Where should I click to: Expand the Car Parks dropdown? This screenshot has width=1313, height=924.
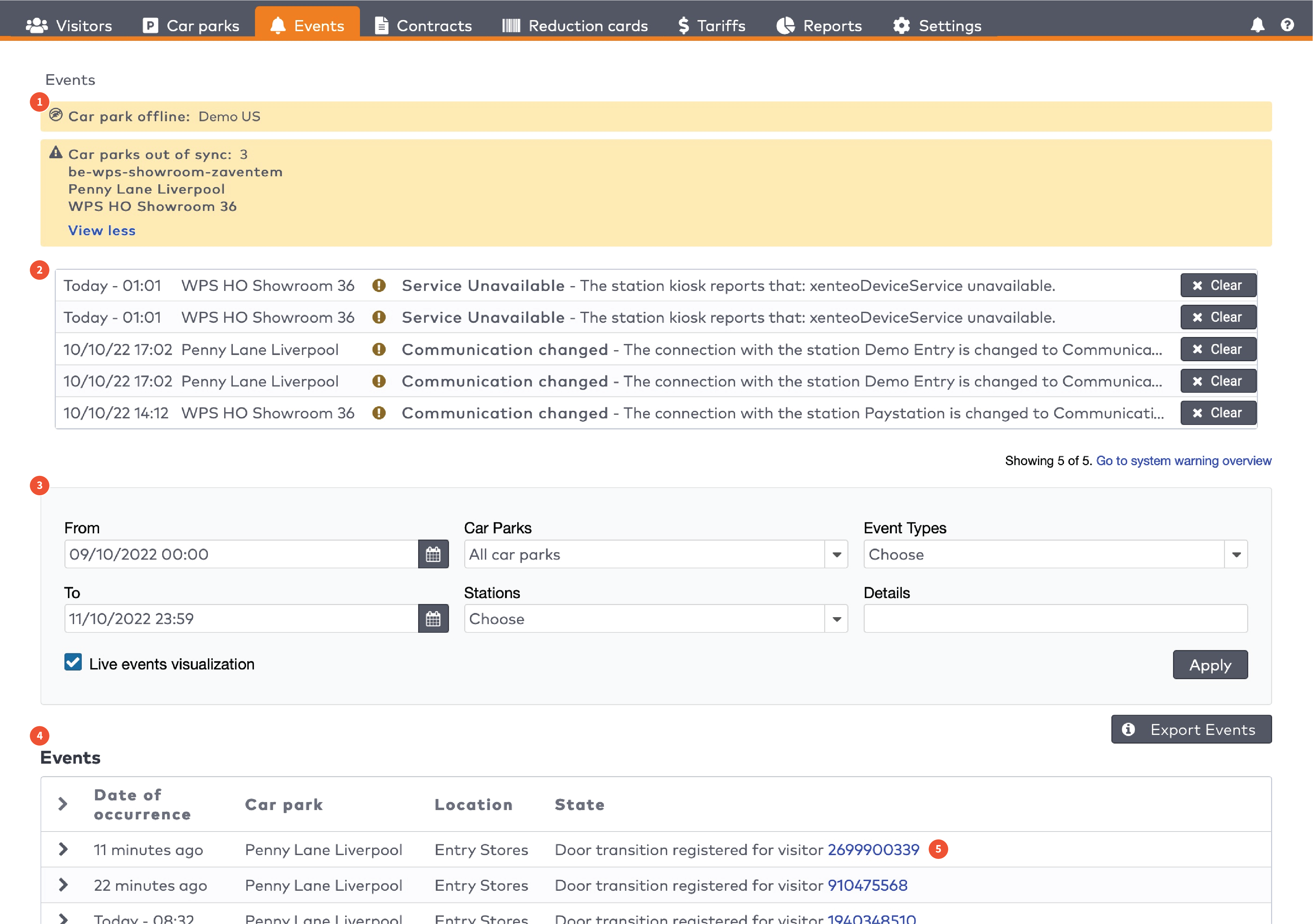pyautogui.click(x=836, y=554)
